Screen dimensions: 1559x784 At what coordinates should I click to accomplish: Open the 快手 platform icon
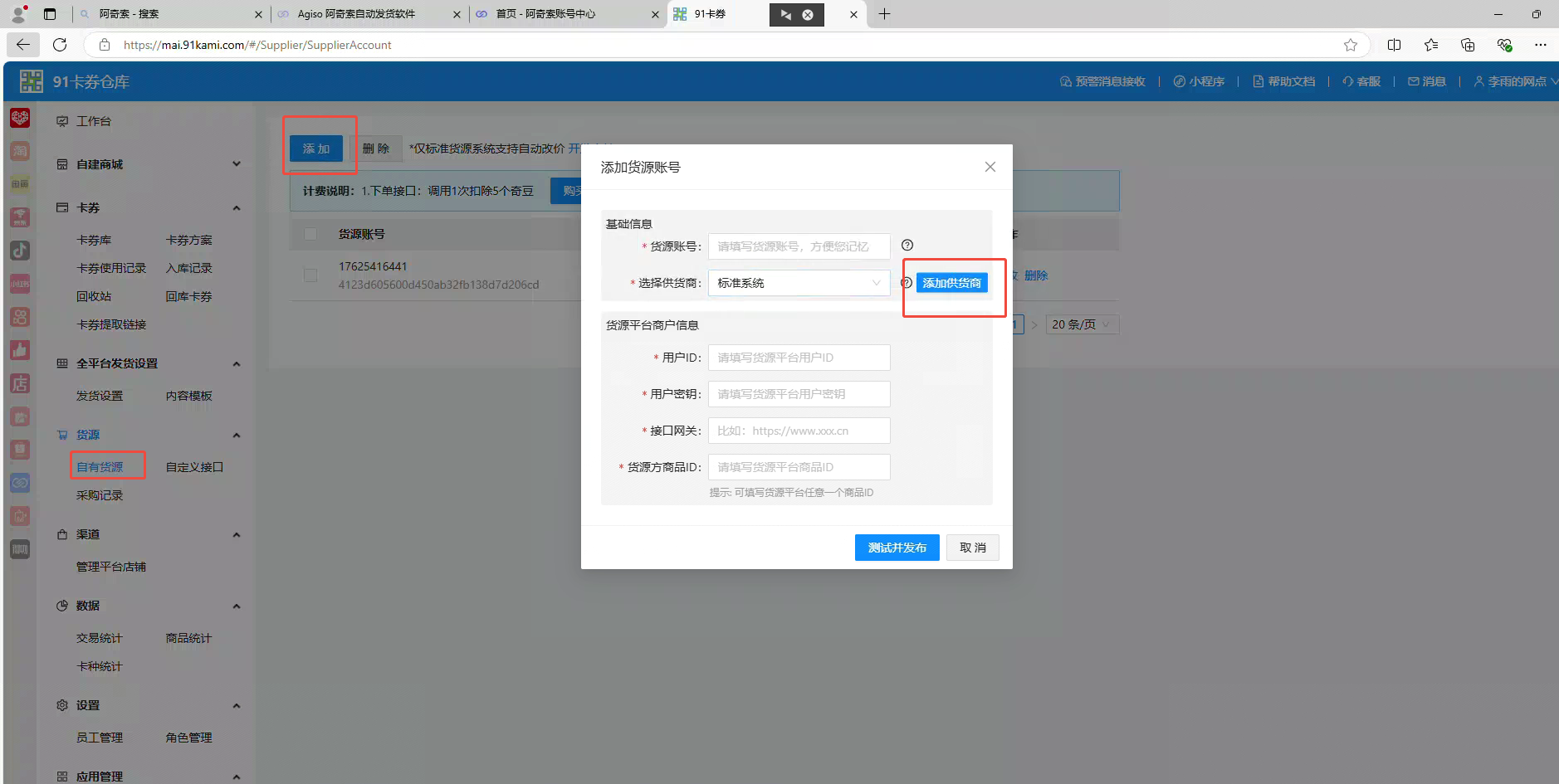point(19,316)
